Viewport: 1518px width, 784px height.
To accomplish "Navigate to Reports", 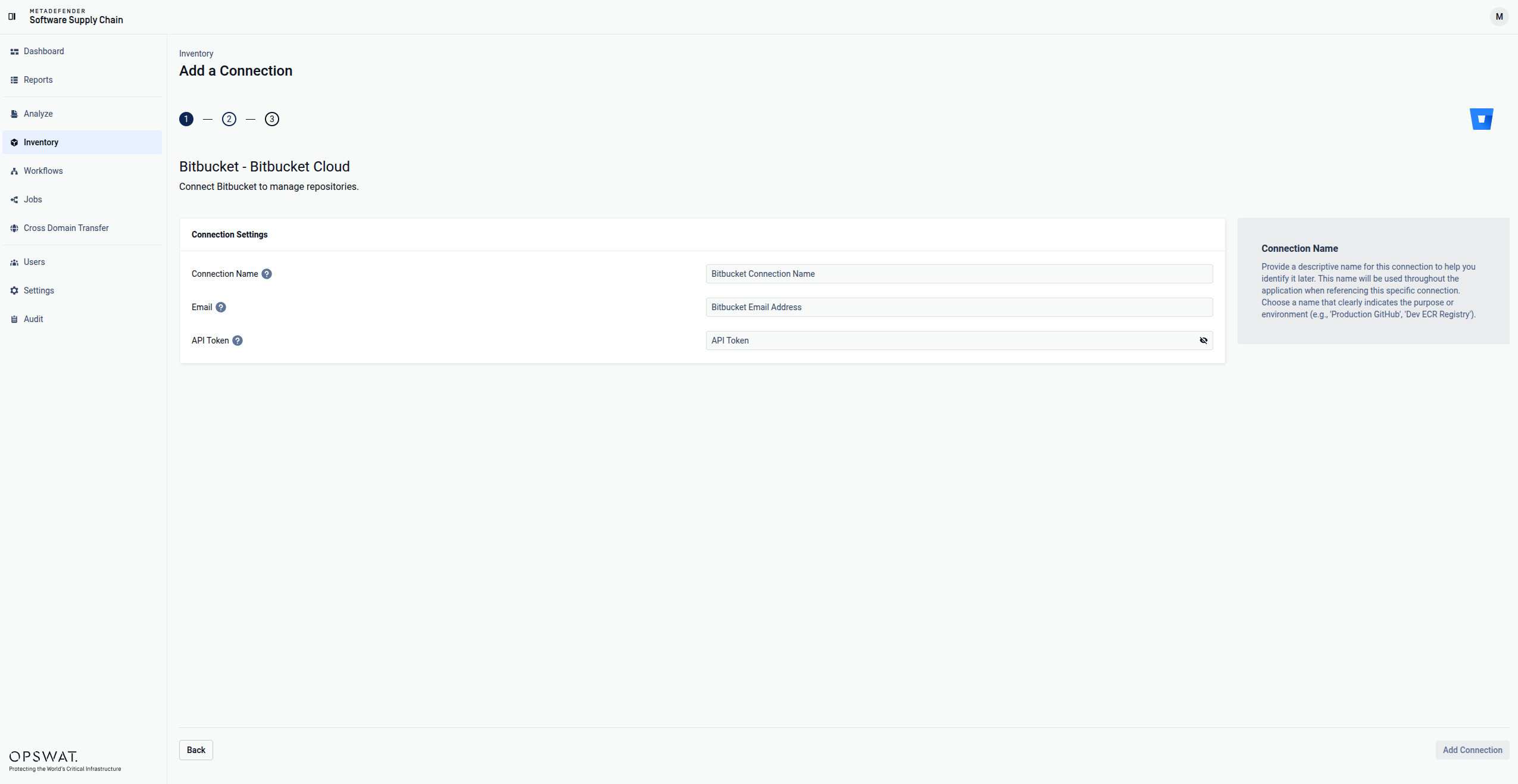I will [x=82, y=80].
